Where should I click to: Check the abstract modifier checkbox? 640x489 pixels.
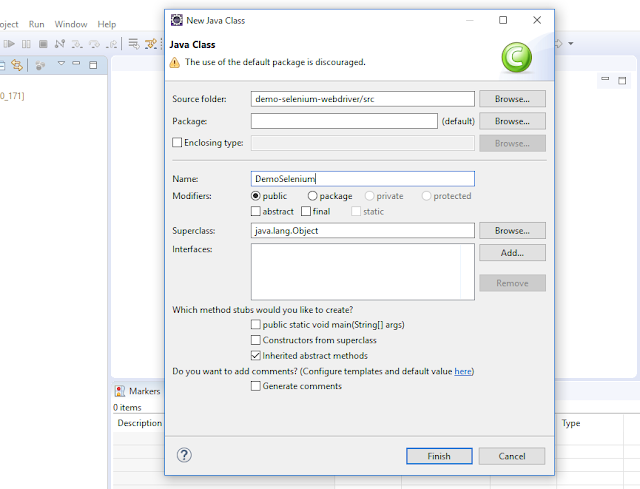tap(256, 211)
